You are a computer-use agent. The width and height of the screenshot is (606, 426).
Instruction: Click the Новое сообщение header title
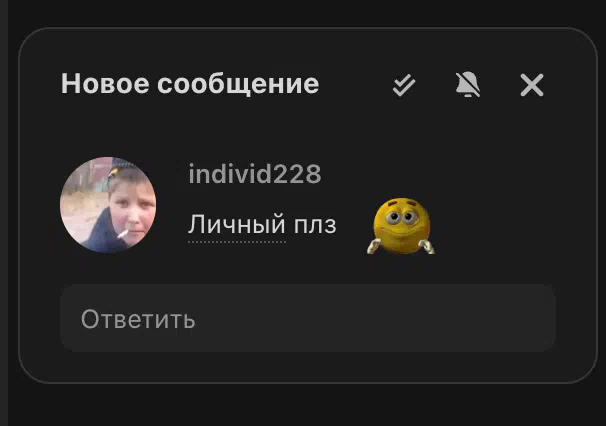190,83
